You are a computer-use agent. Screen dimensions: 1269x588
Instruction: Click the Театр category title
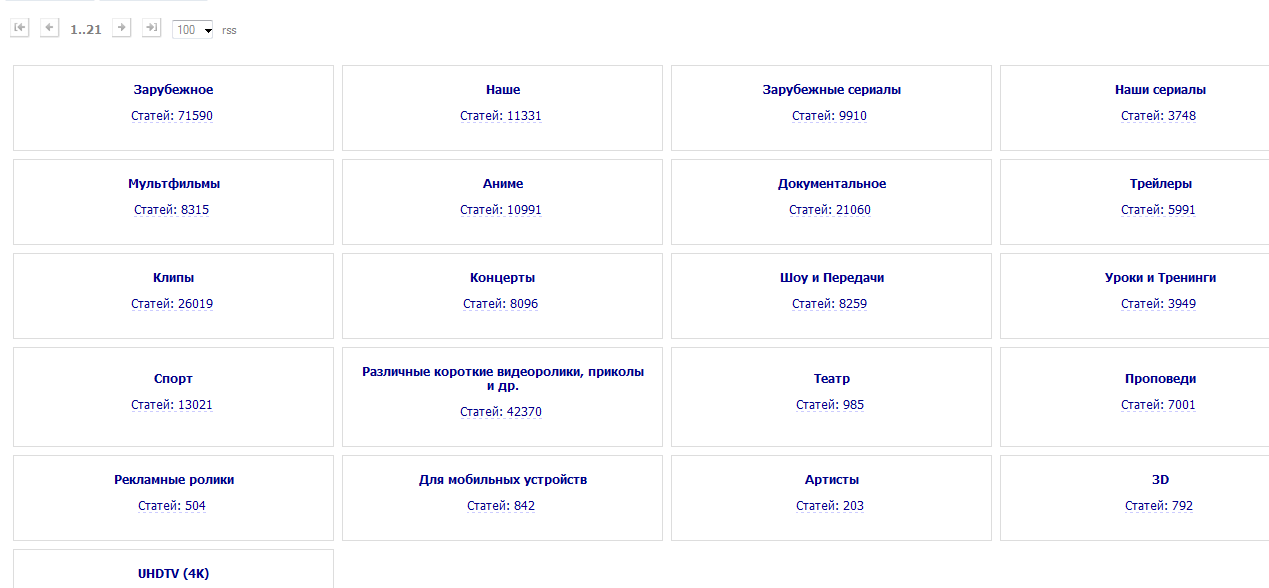click(831, 379)
